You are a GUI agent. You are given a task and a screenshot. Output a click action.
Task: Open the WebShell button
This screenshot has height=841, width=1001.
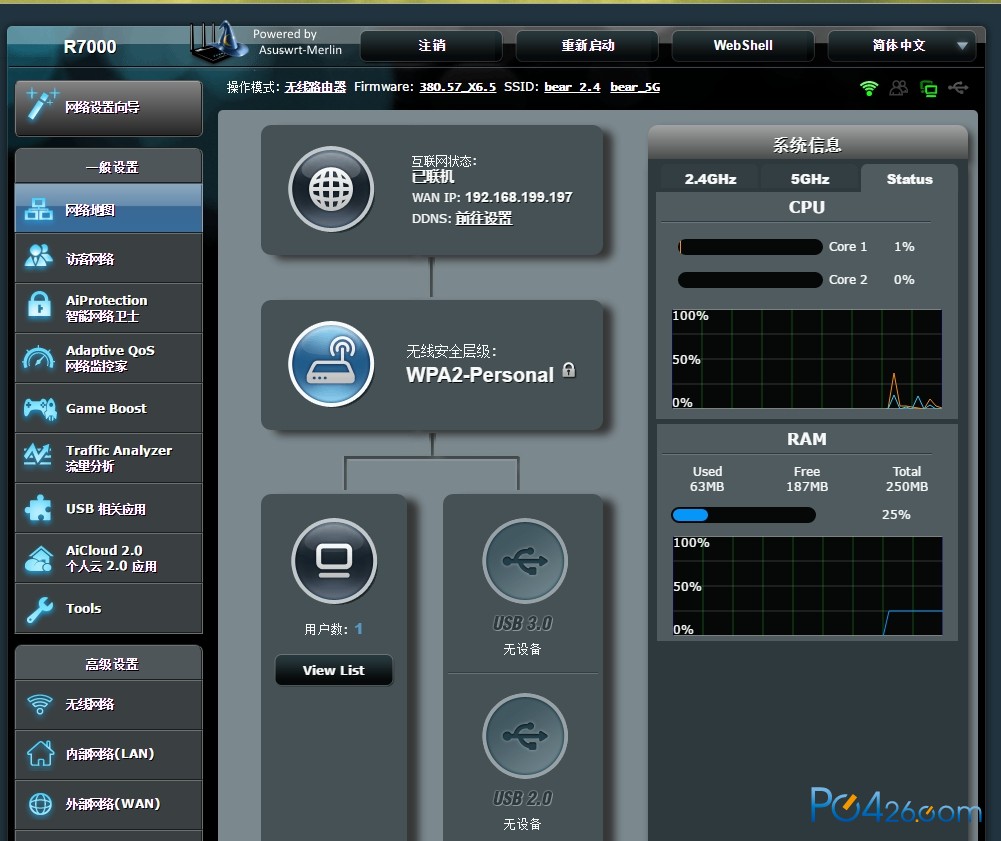tap(743, 45)
